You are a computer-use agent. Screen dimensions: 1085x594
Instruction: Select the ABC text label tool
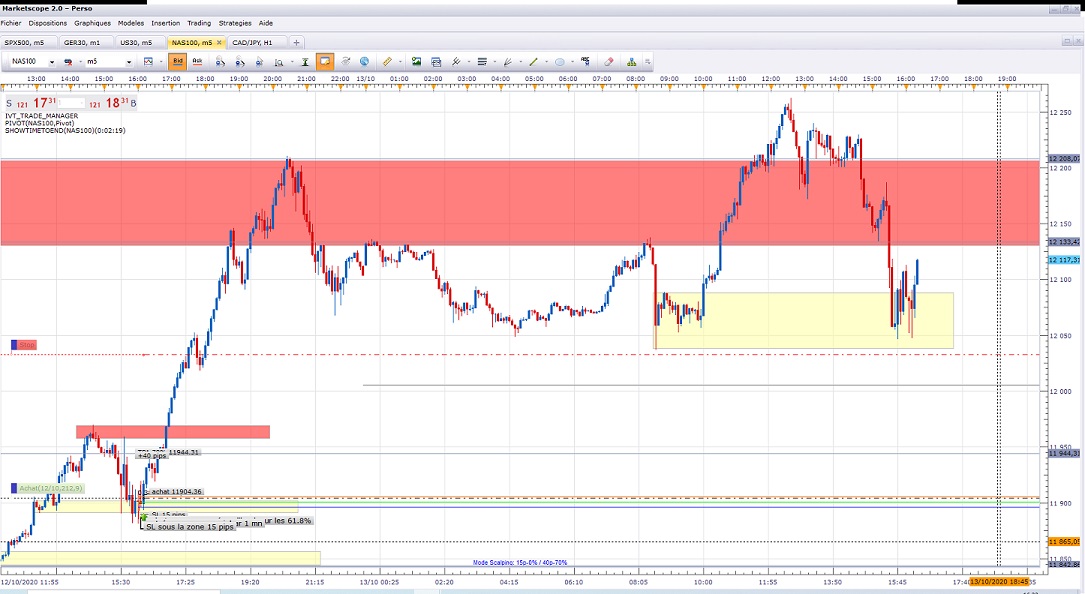(x=585, y=62)
